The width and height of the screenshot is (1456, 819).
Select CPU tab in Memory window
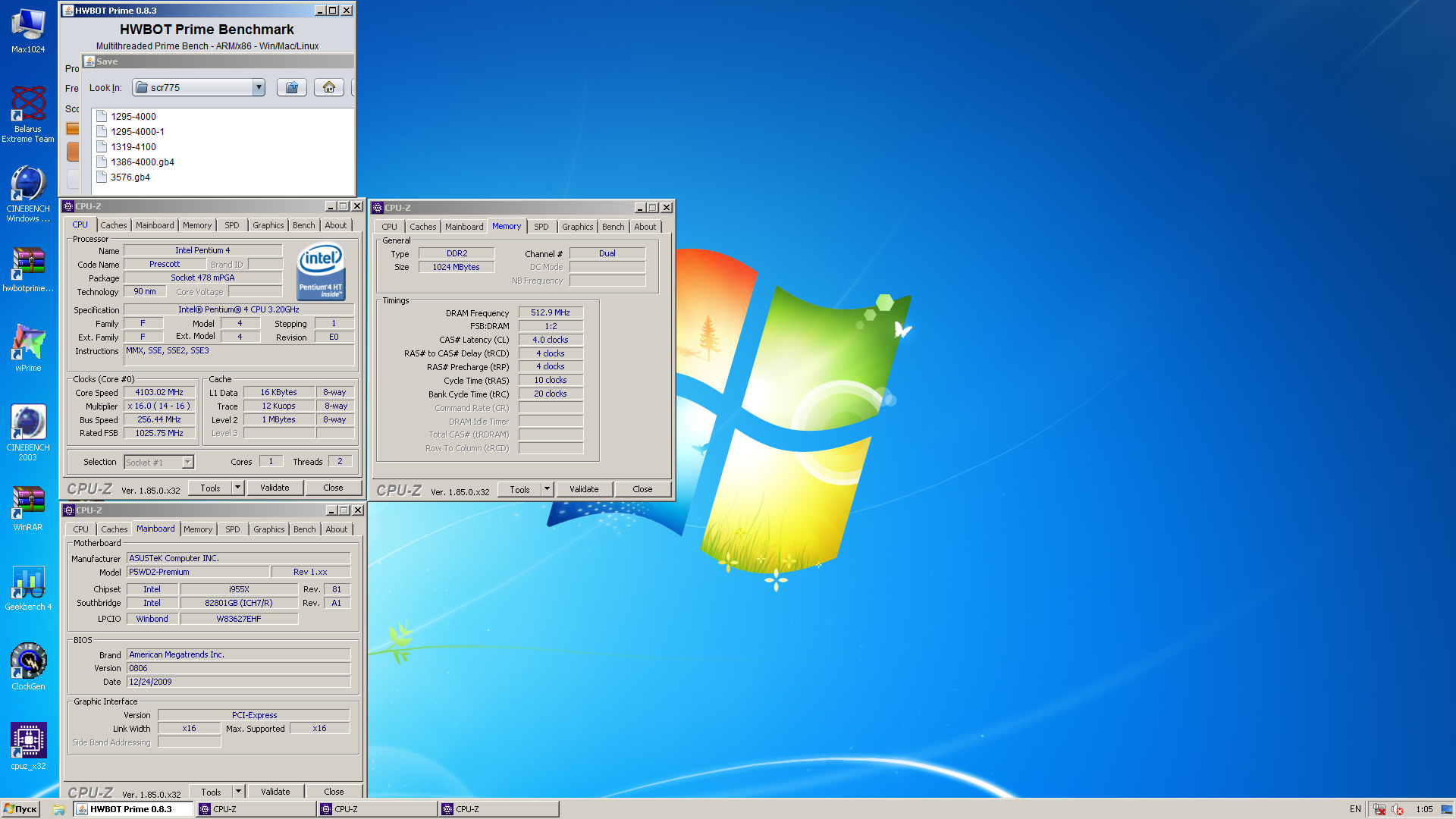point(390,227)
